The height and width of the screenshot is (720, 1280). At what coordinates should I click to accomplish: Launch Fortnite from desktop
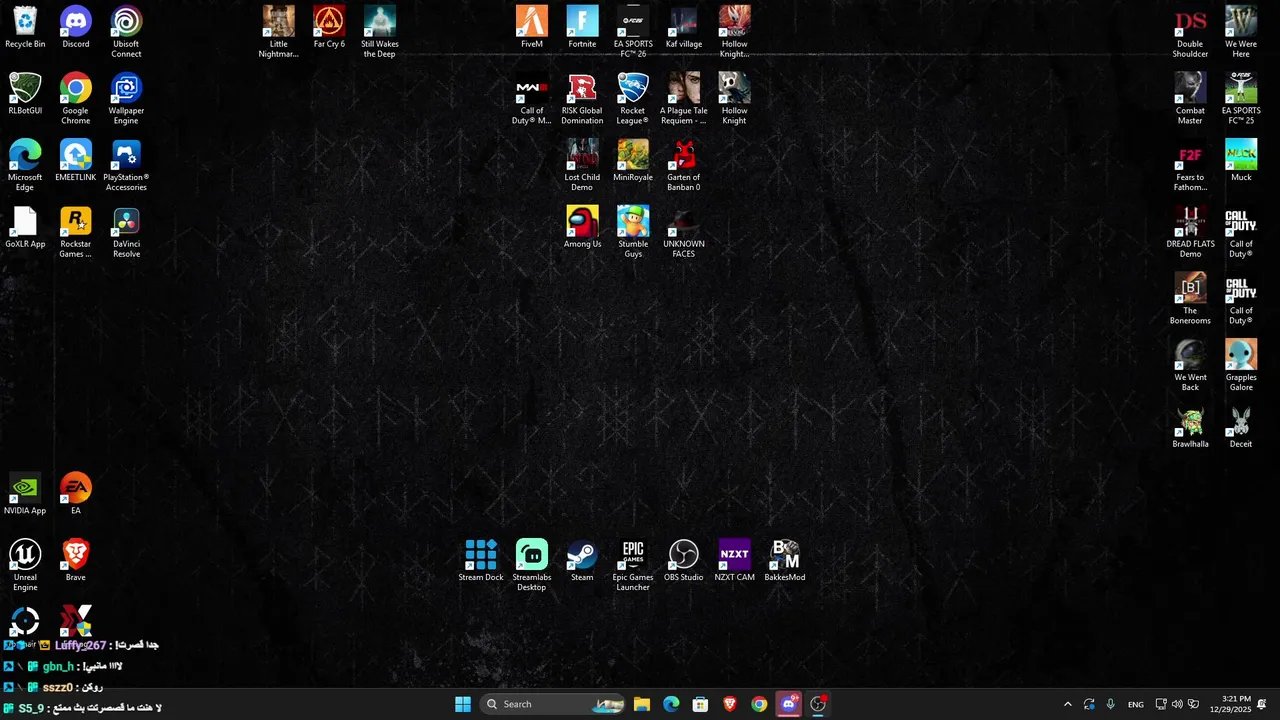click(x=582, y=27)
